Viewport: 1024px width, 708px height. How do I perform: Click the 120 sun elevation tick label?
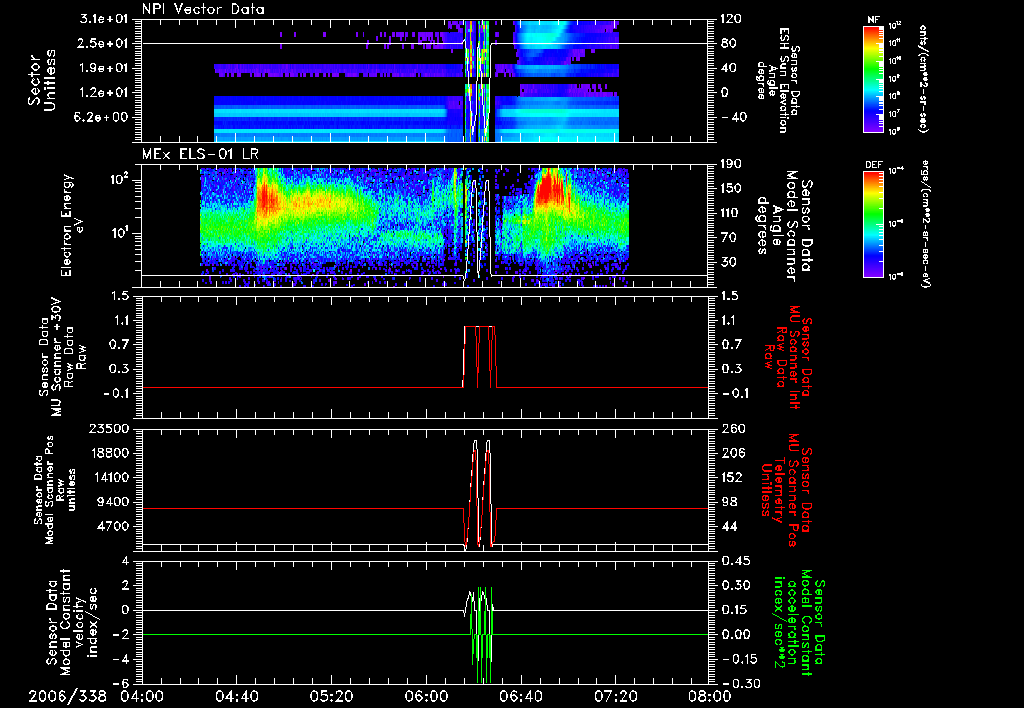731,19
